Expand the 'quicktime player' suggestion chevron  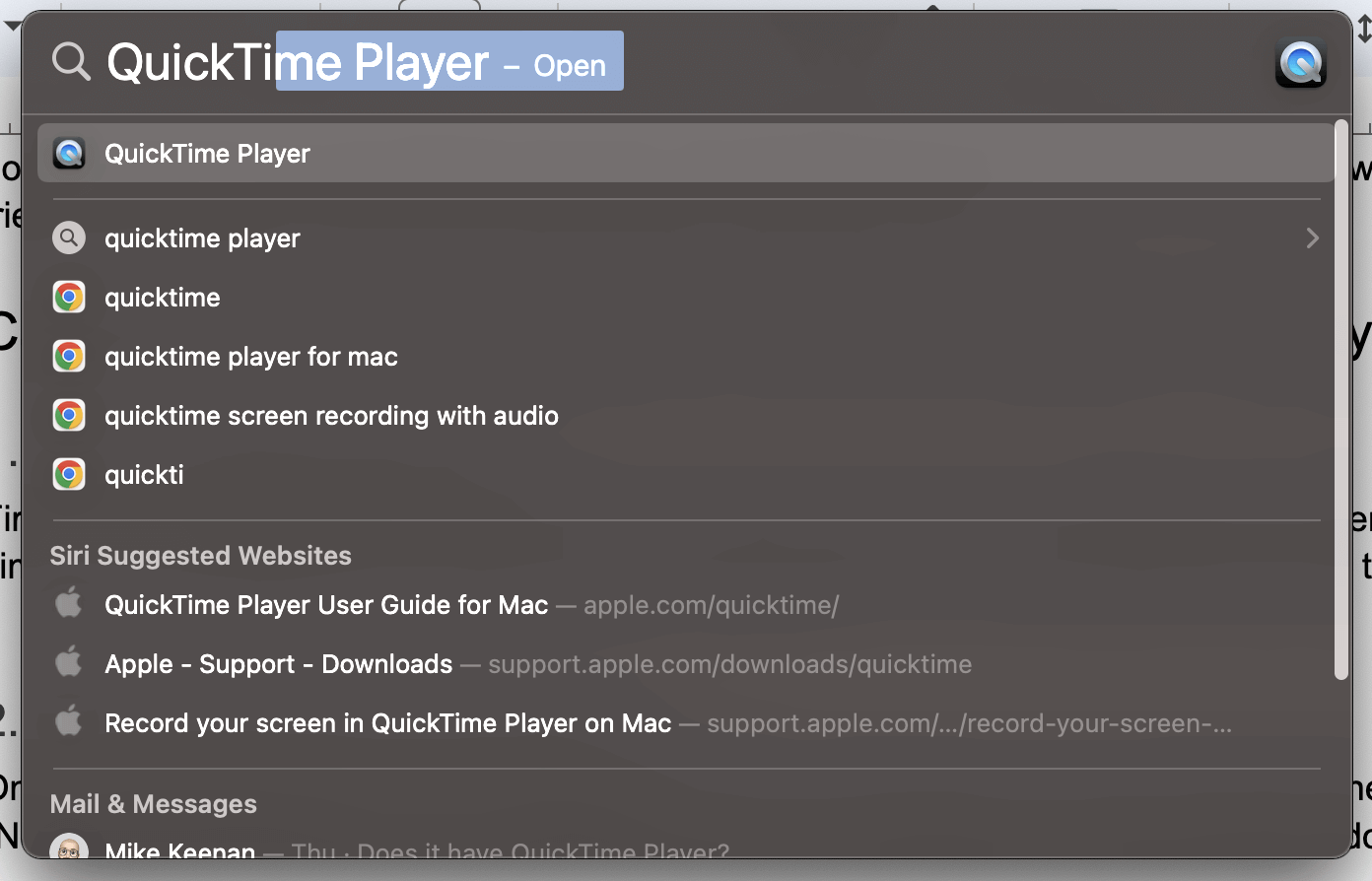[x=1312, y=238]
